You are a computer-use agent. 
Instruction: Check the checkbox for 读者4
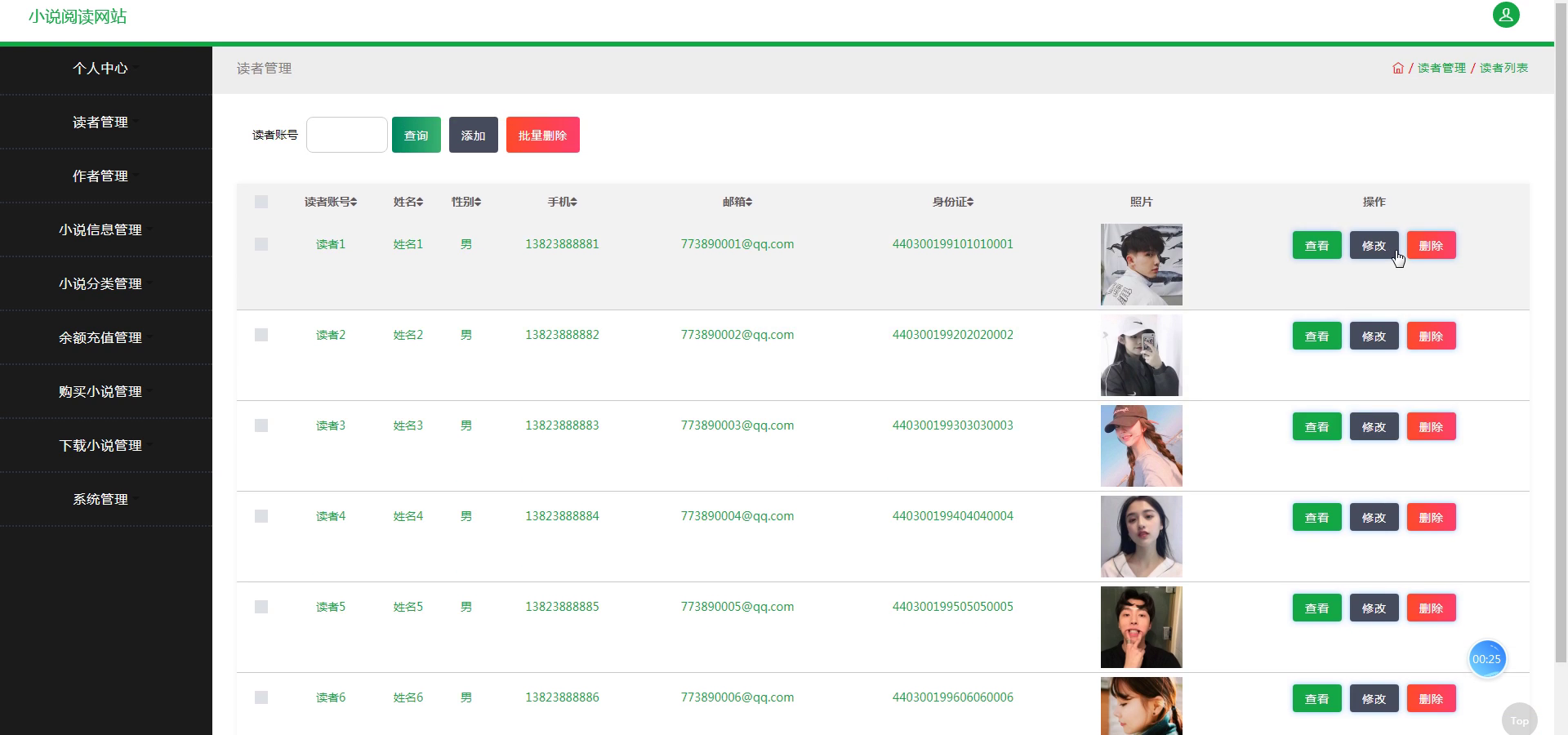pyautogui.click(x=261, y=516)
